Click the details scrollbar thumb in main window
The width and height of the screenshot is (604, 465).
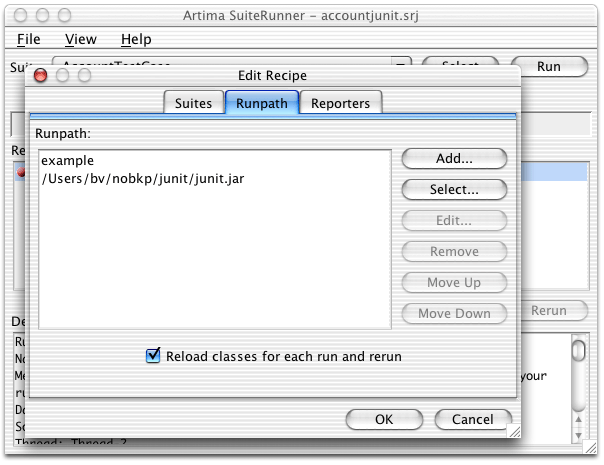click(578, 351)
